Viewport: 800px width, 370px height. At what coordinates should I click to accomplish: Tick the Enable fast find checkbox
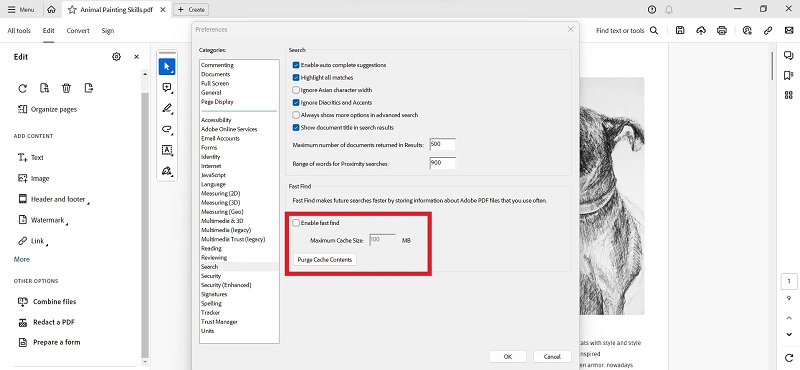(x=296, y=223)
